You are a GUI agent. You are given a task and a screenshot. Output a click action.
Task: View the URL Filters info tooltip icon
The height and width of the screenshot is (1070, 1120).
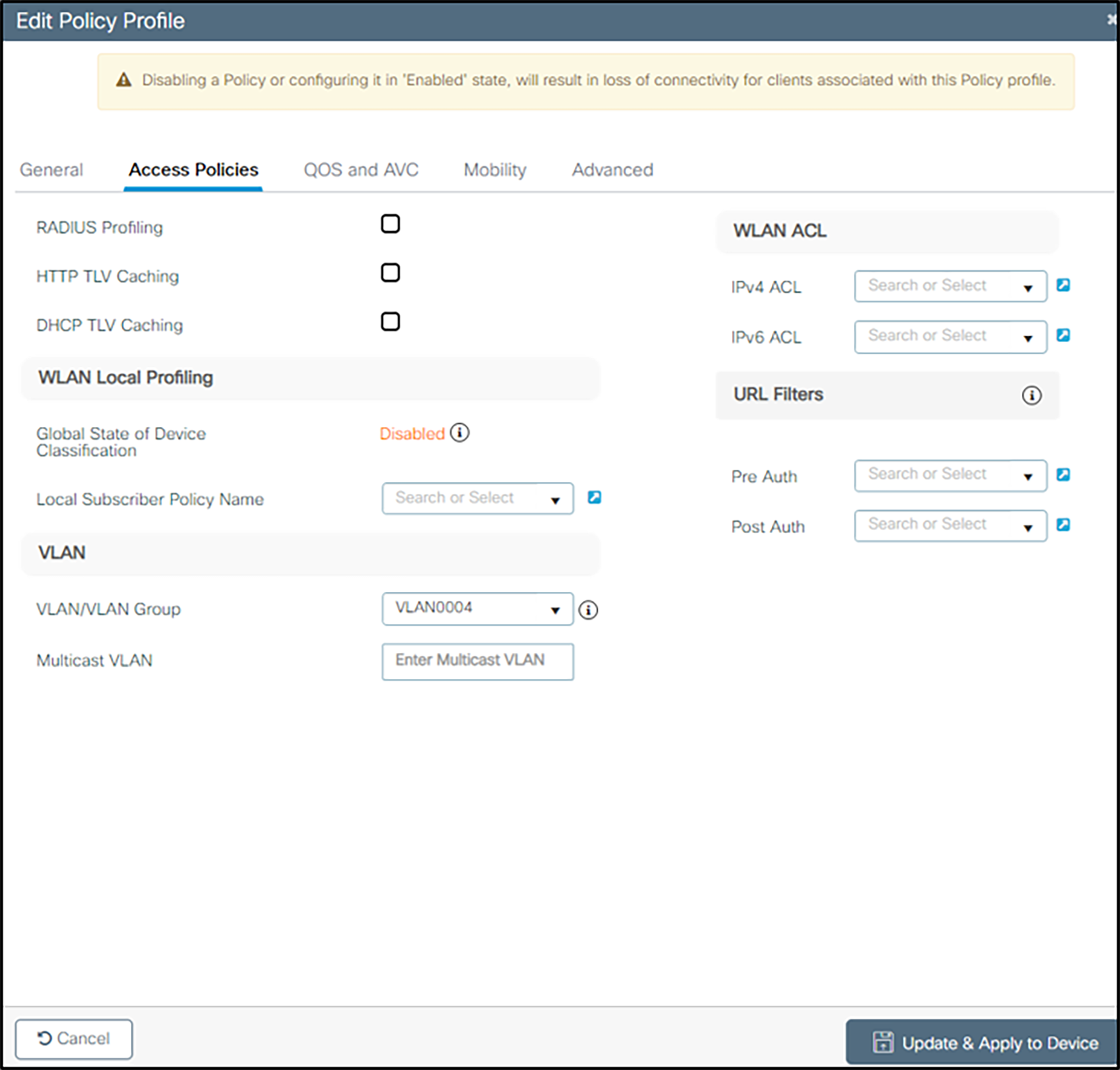pos(1032,395)
